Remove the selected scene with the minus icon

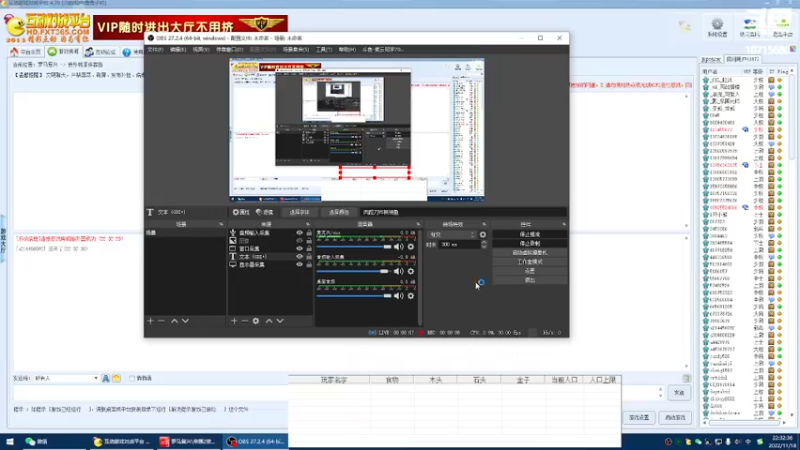coord(161,321)
